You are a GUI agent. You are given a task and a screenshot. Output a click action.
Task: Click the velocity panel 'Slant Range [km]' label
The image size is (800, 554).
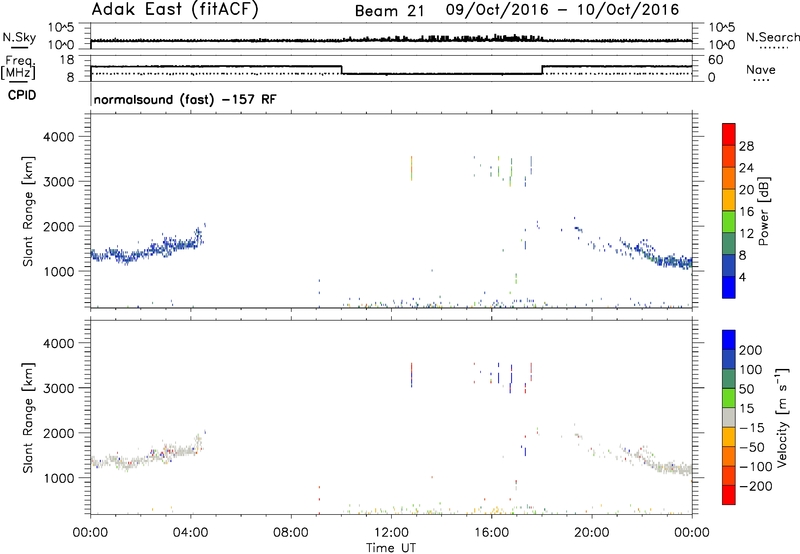28,418
